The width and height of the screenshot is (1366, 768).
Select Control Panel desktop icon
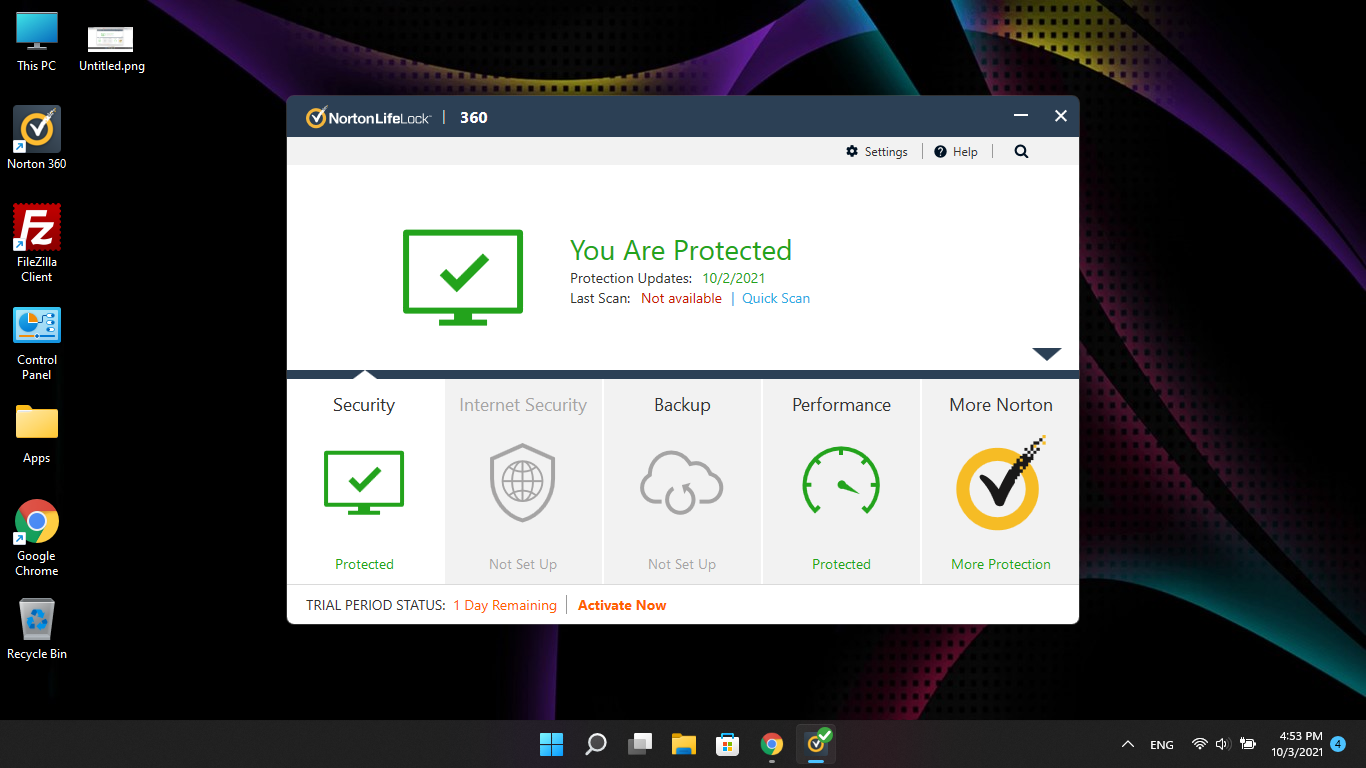pos(37,344)
